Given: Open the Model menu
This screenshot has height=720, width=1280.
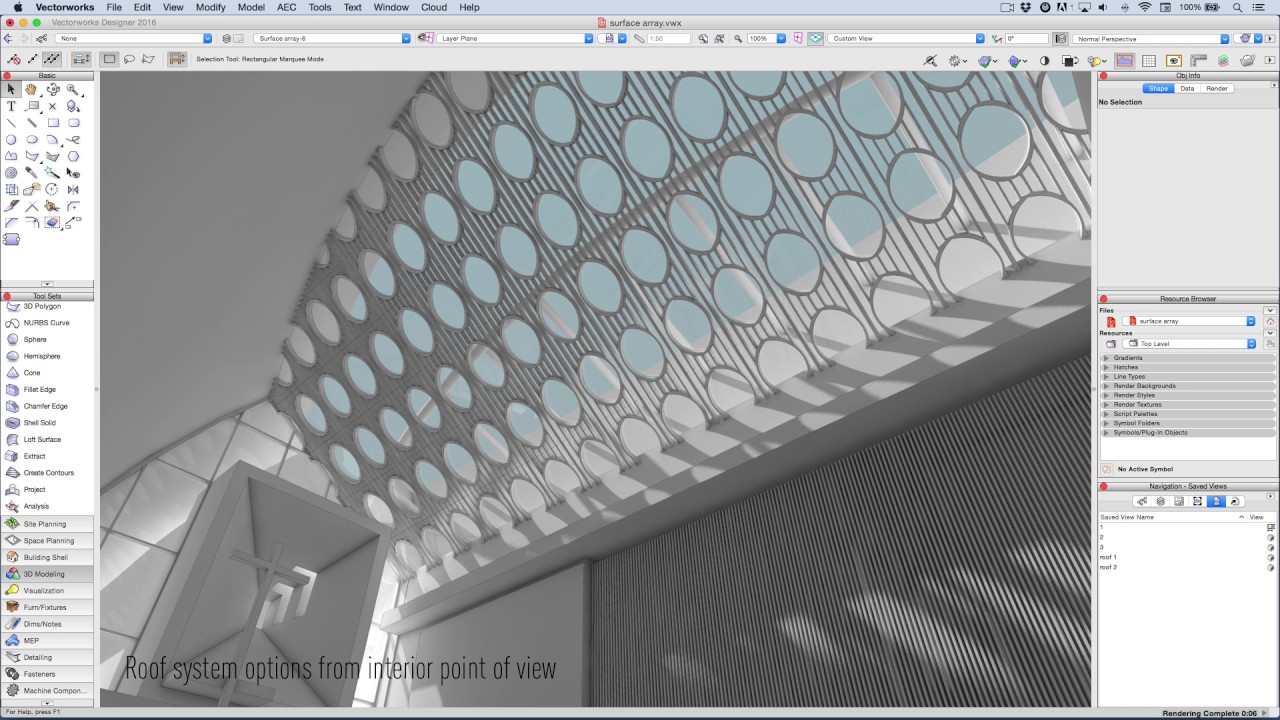Looking at the screenshot, I should (x=251, y=7).
